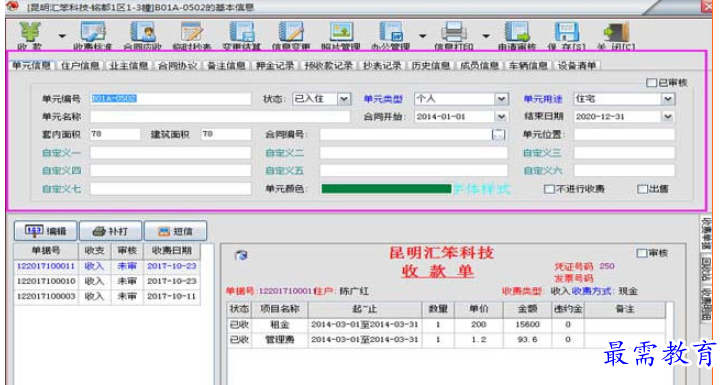Click the 短信 SMS button

(175, 231)
